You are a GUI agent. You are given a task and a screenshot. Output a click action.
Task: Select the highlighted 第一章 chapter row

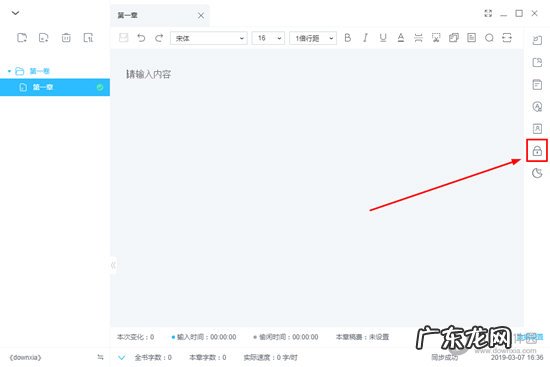(55, 87)
